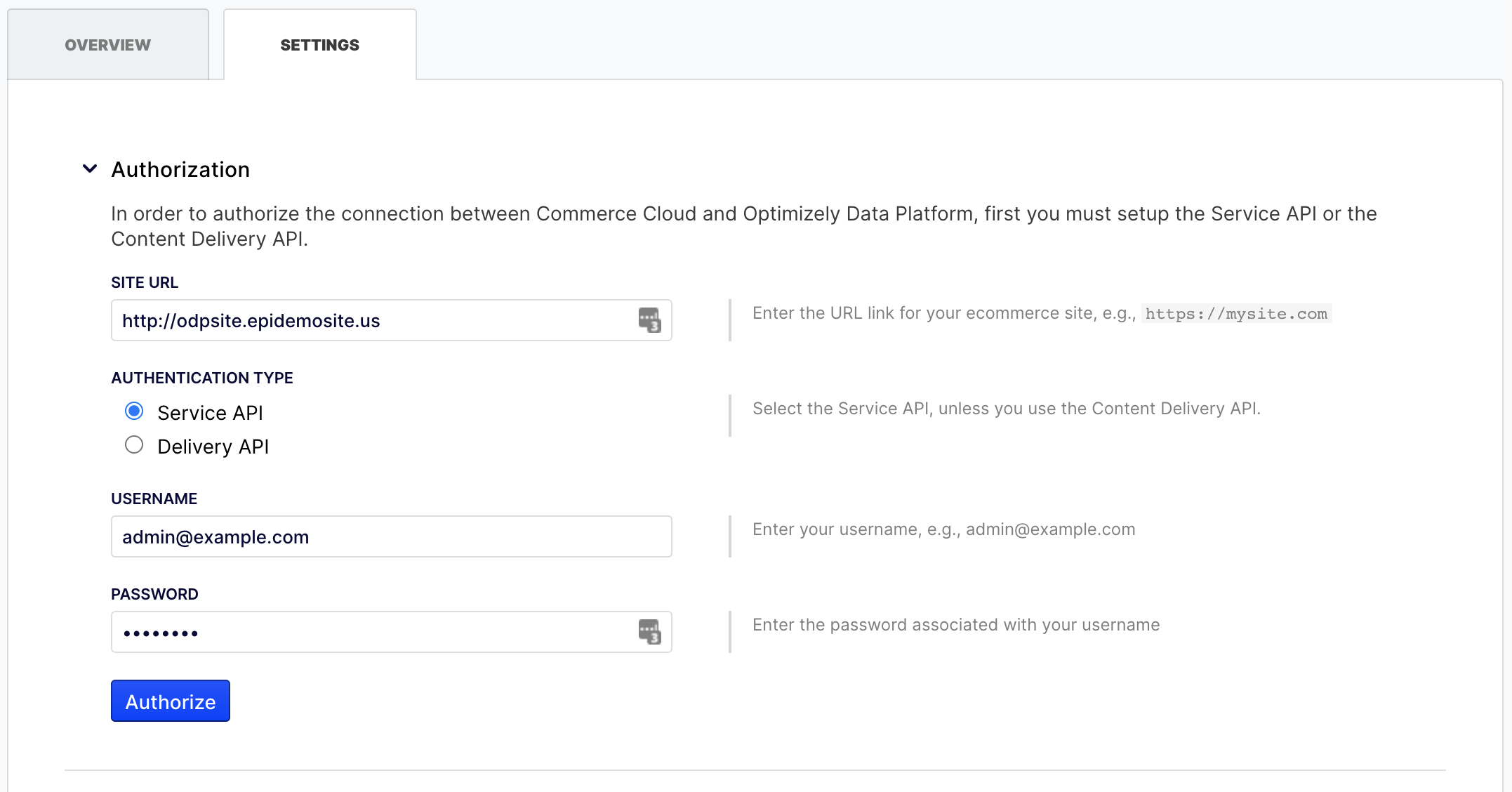Select the Delivery API radio button
This screenshot has height=792, width=1512.
pyautogui.click(x=134, y=445)
